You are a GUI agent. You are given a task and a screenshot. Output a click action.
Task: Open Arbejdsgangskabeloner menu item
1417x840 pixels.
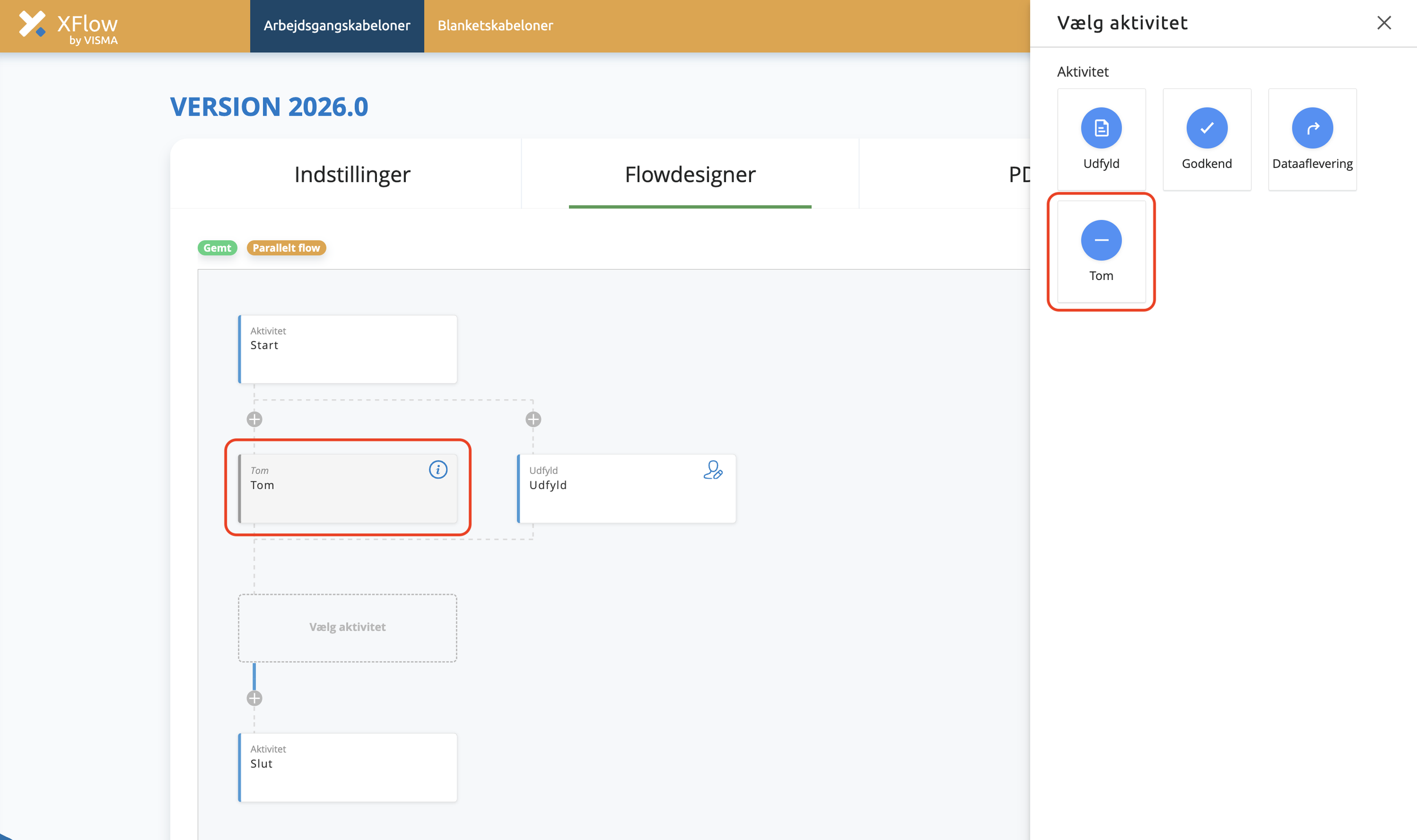(x=337, y=26)
